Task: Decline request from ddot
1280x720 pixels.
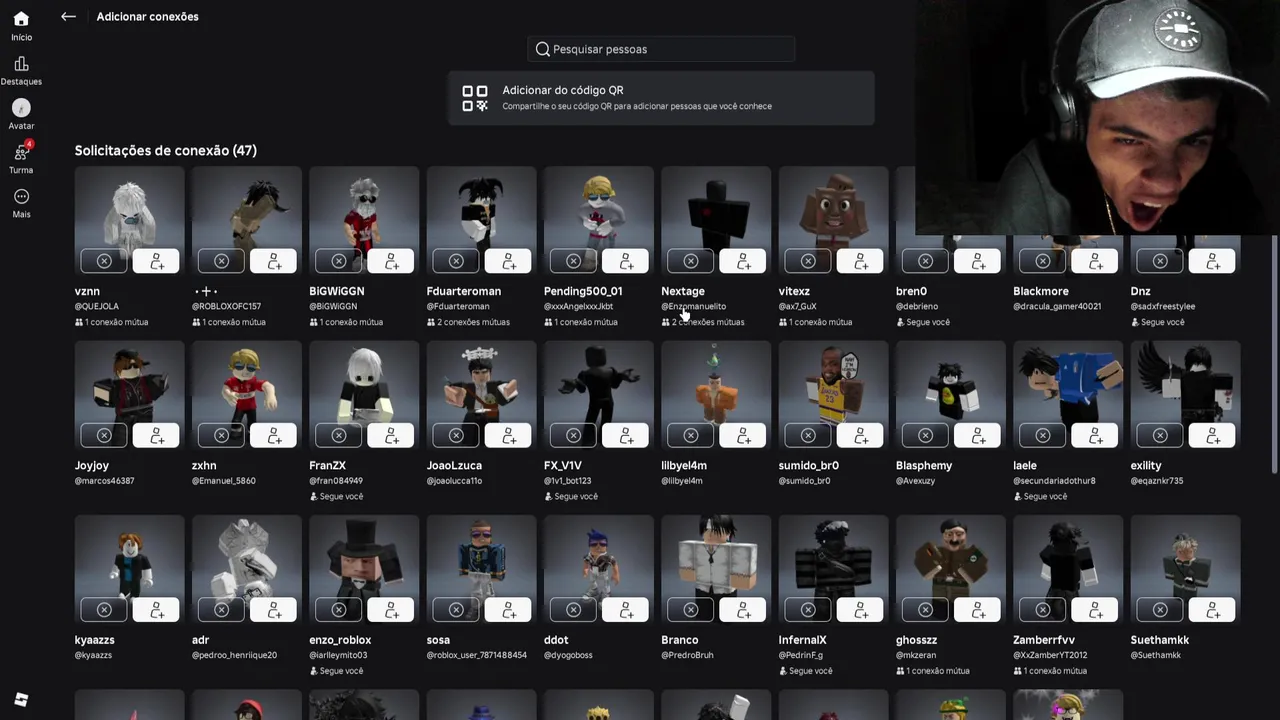Action: [x=573, y=609]
